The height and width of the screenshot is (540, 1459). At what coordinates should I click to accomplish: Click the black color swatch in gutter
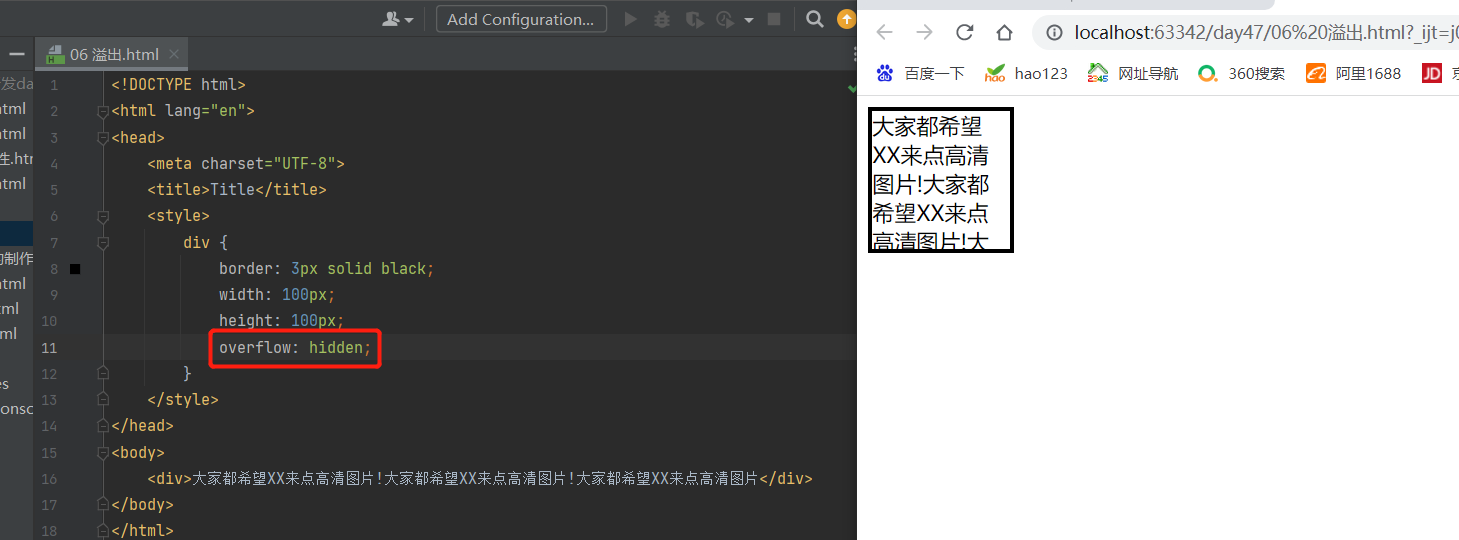76,269
